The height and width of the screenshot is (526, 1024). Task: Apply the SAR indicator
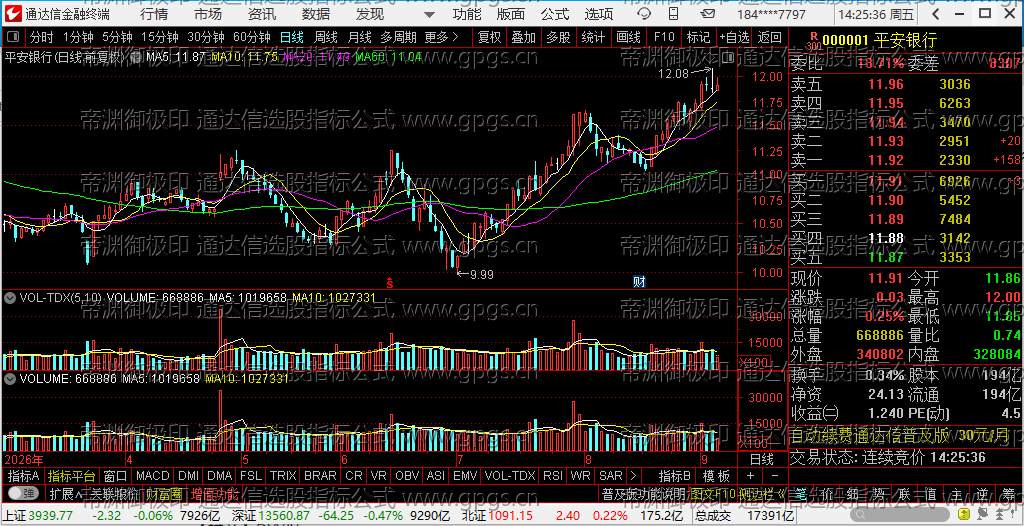pos(611,475)
